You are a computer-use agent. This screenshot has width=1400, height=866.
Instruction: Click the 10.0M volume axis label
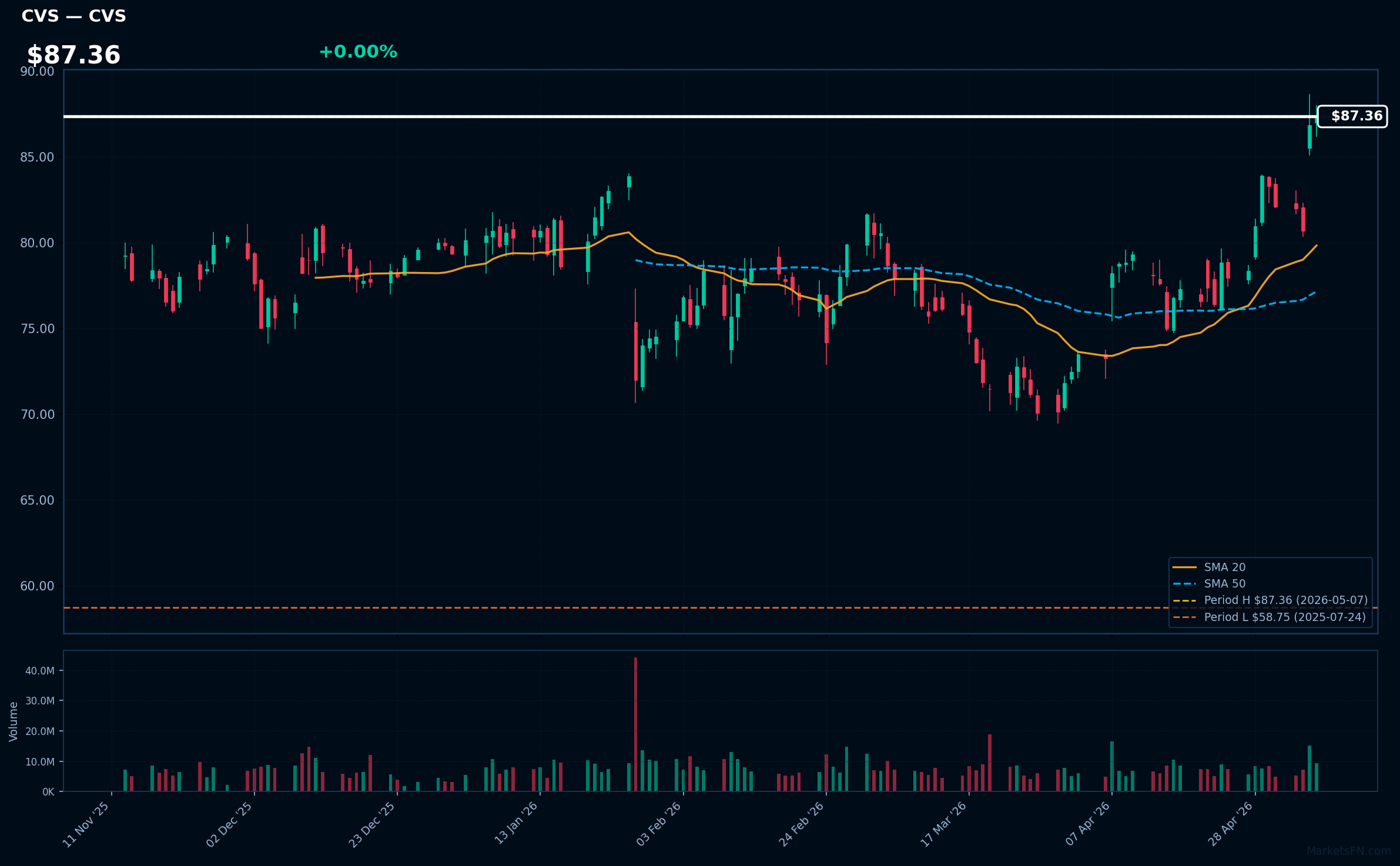tap(40, 762)
